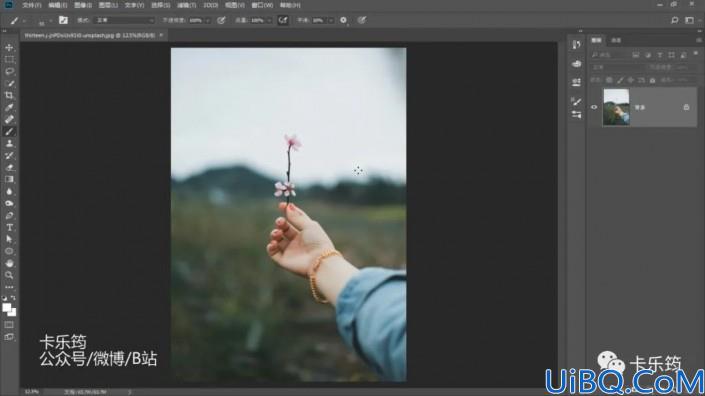Hide the background layer with eye icon
This screenshot has width=705, height=396.
[x=594, y=107]
